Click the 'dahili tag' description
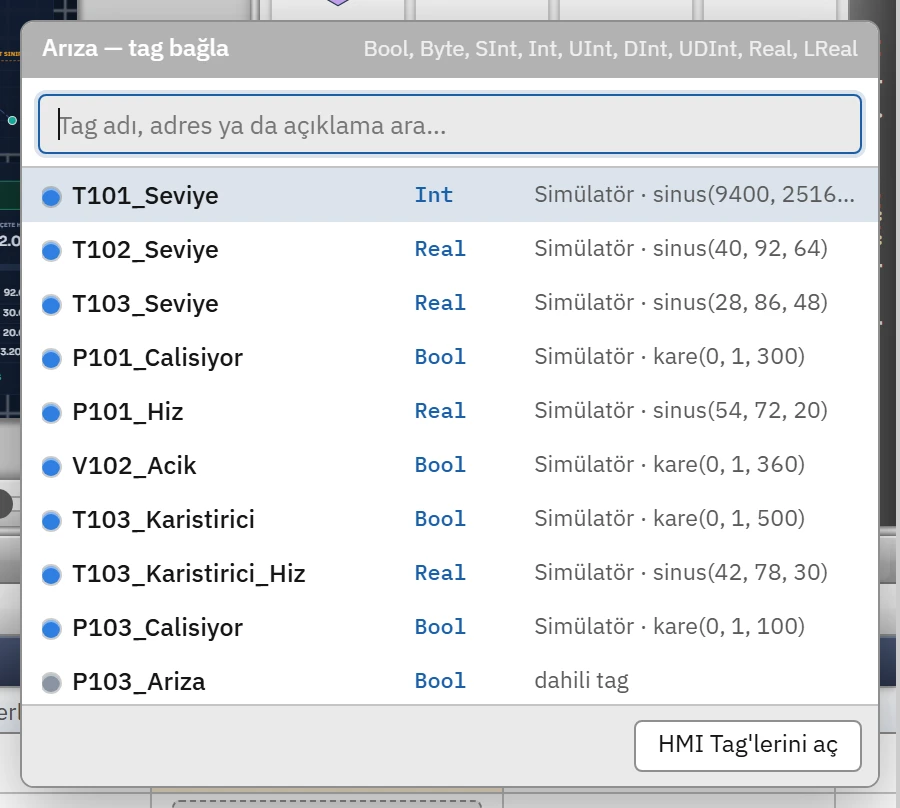 (x=581, y=681)
